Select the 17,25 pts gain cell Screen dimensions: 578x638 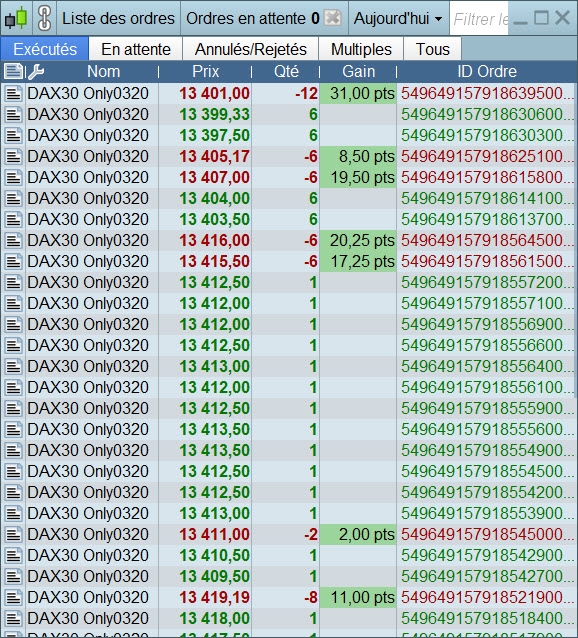tap(358, 262)
